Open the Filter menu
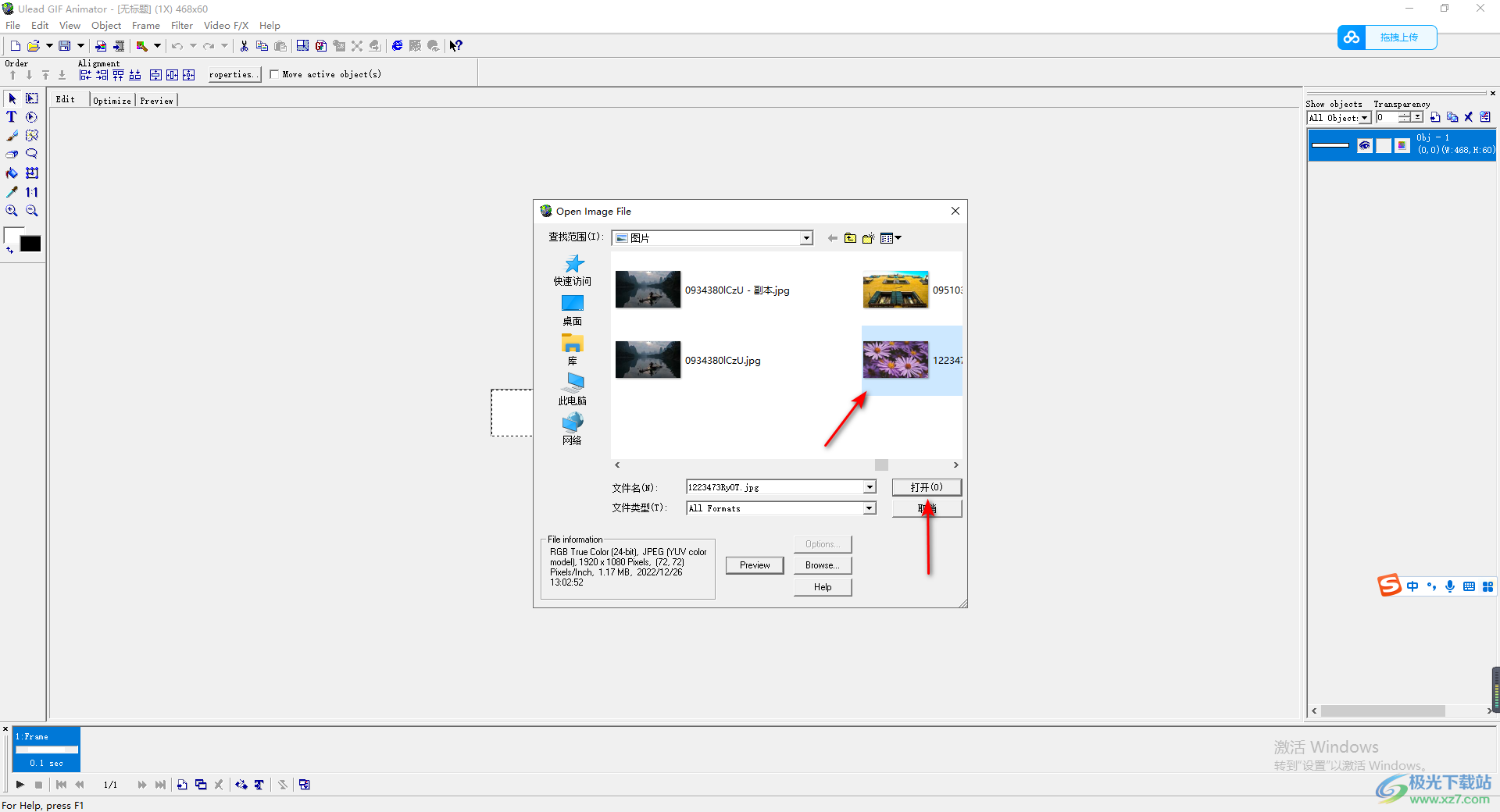 [x=181, y=26]
